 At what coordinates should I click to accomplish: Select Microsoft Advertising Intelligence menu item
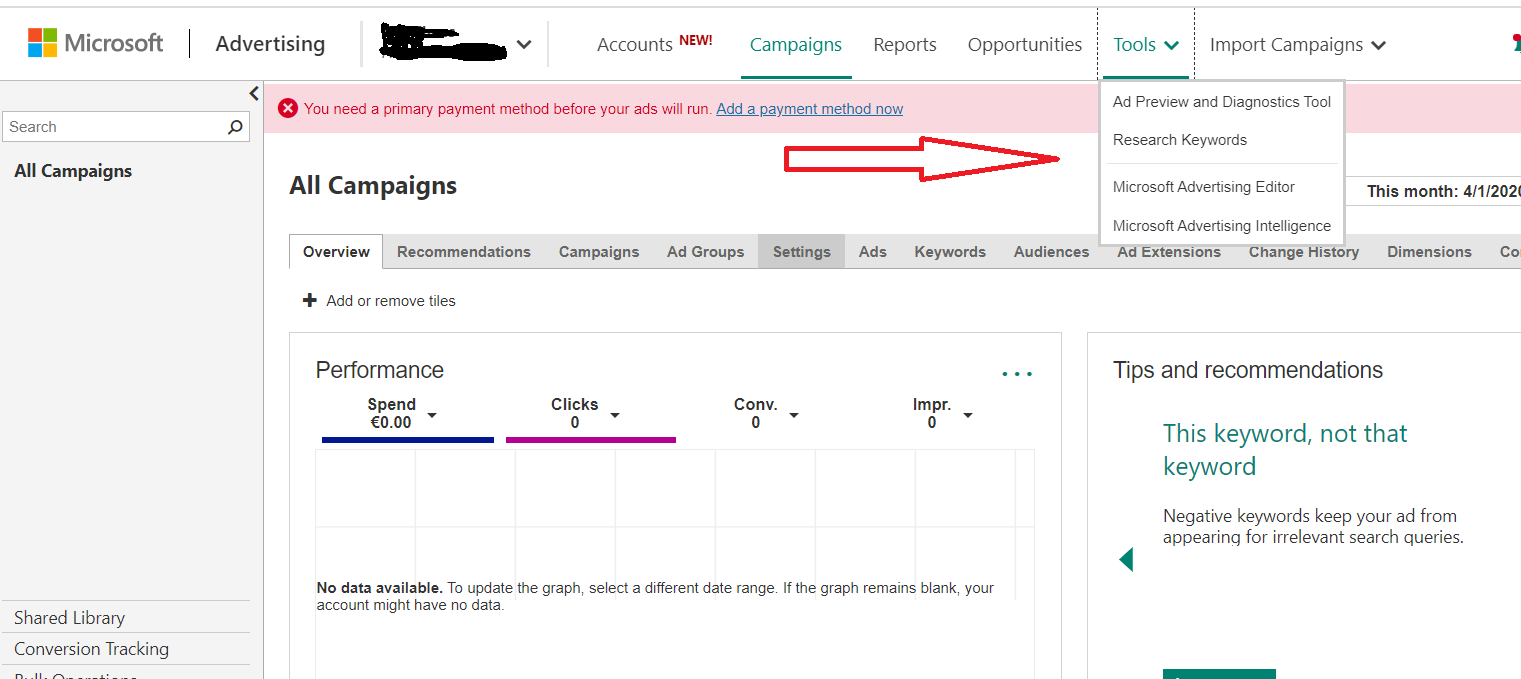[x=1222, y=226]
